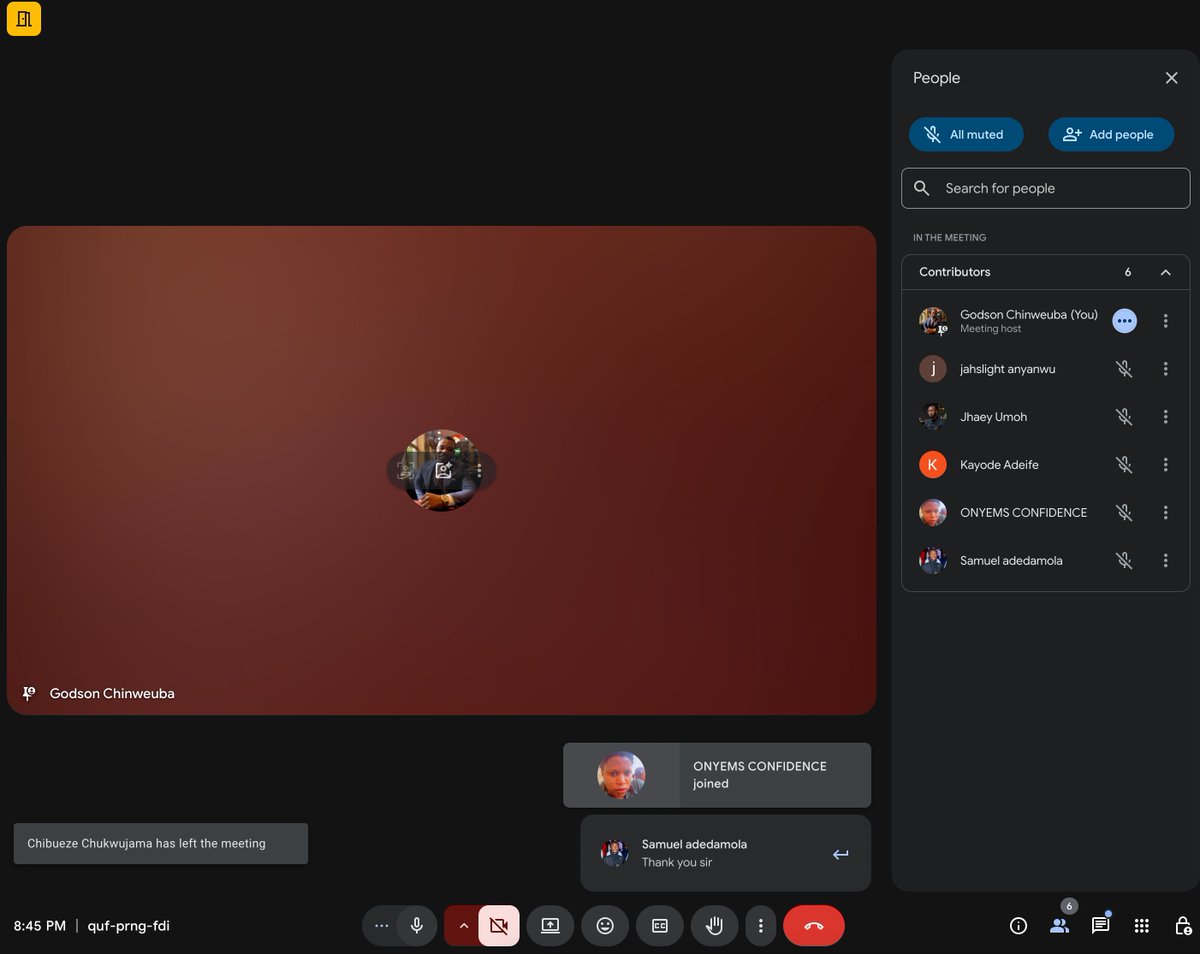1200x954 pixels.
Task: Click the framing icon on video tile
Action: click(406, 470)
